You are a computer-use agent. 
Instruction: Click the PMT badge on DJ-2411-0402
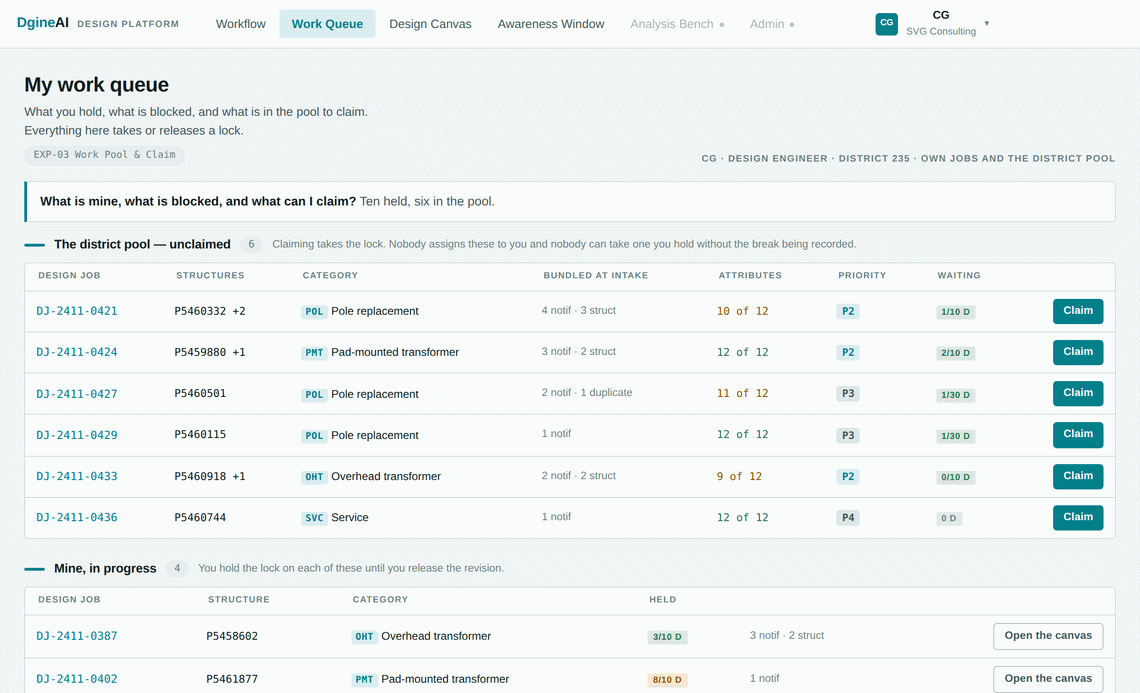pyautogui.click(x=364, y=679)
